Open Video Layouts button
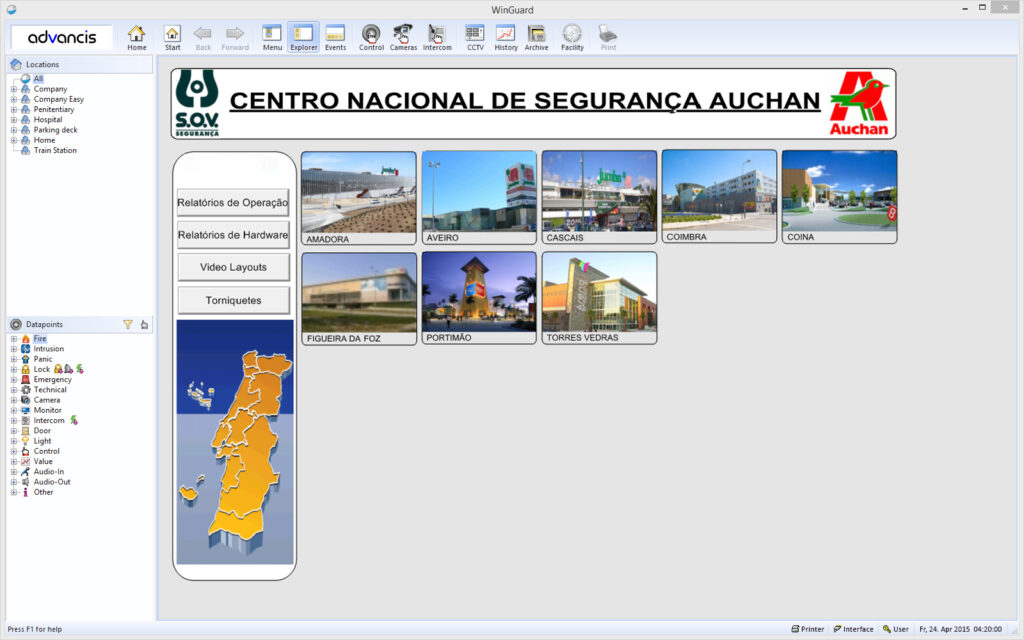 [x=233, y=267]
